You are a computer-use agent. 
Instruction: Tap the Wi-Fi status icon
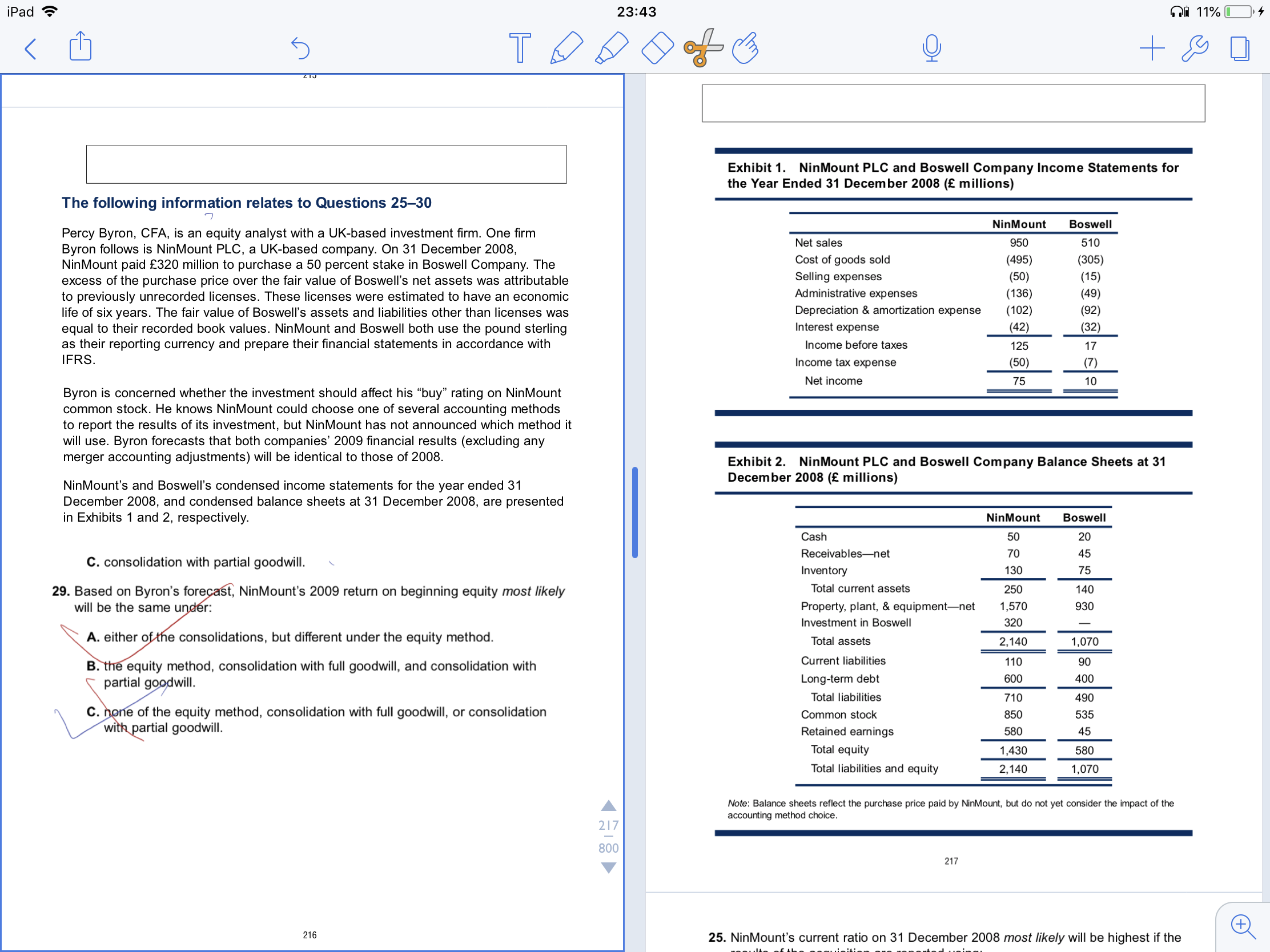[50, 11]
